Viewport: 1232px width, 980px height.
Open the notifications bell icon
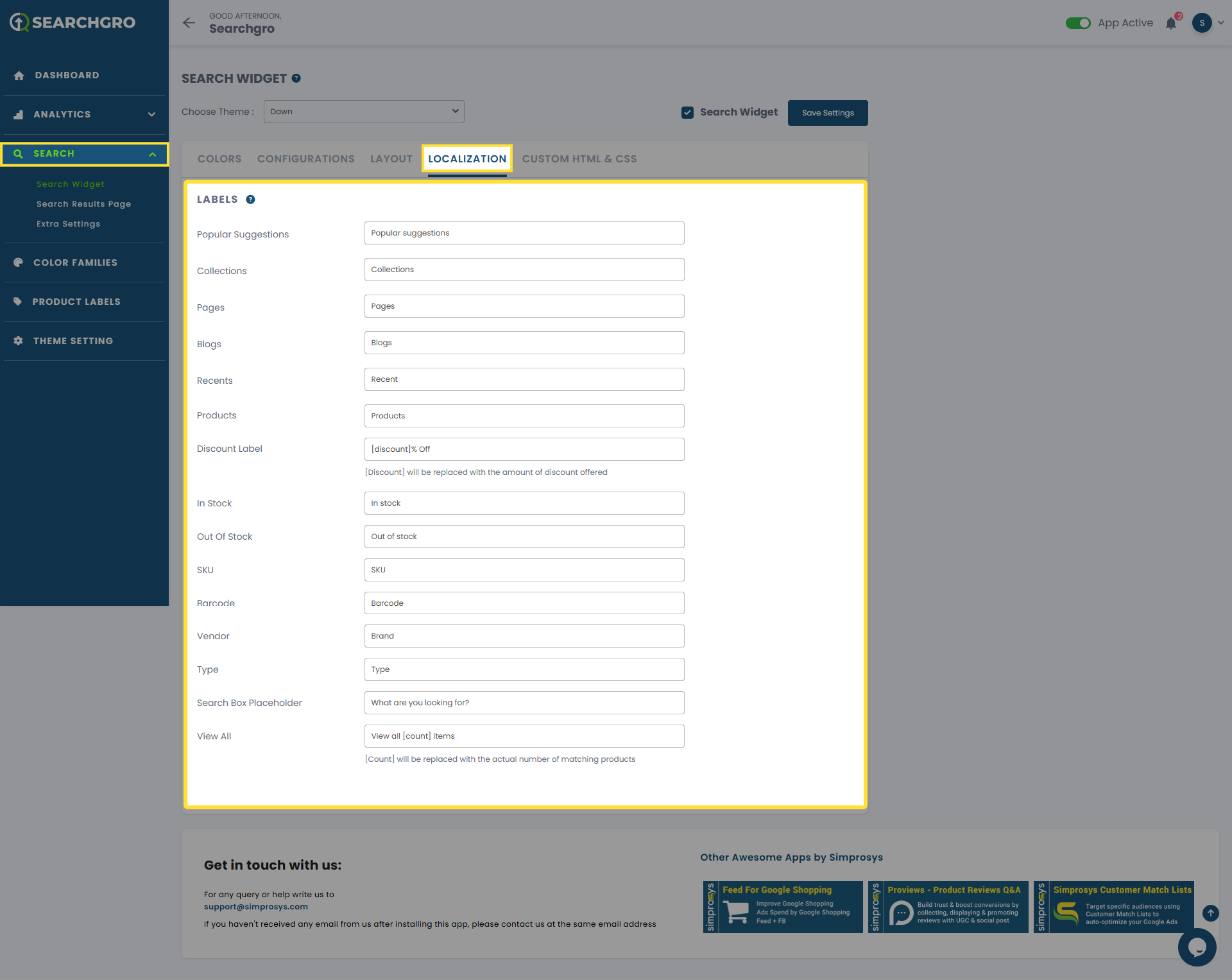click(1171, 24)
